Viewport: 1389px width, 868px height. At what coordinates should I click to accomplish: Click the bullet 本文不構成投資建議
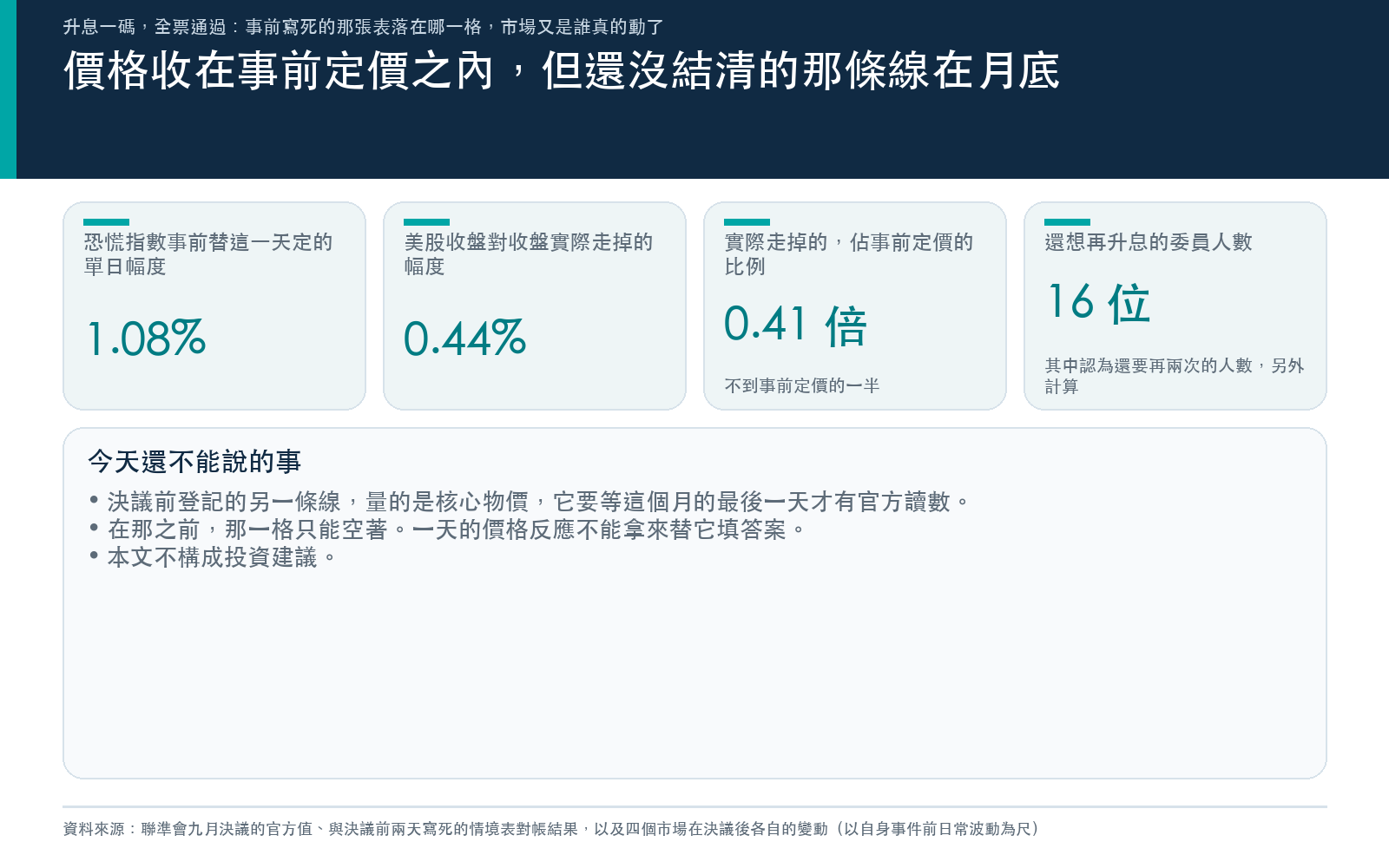pyautogui.click(x=213, y=557)
